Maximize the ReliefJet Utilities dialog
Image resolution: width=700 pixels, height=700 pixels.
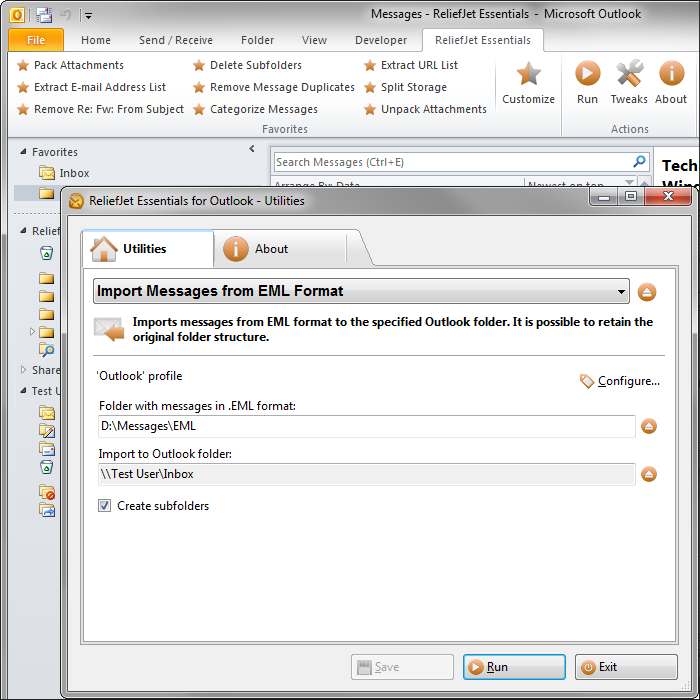coord(631,196)
